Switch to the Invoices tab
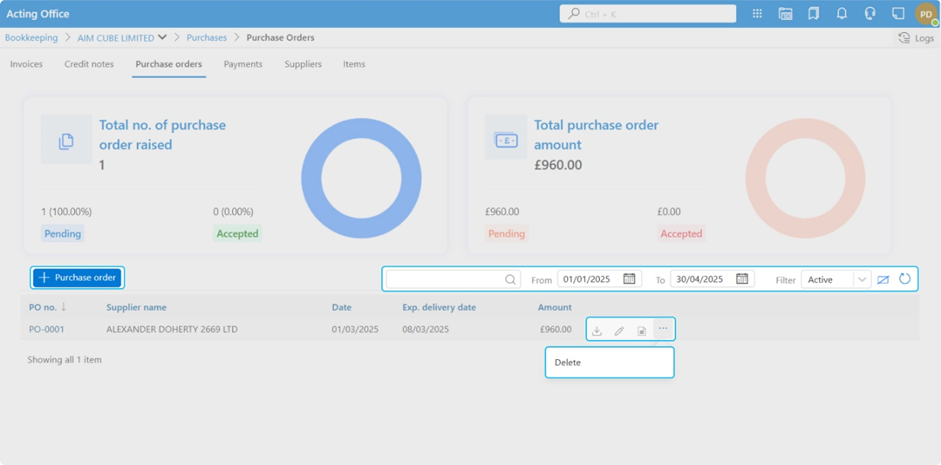941x465 pixels. 26,64
